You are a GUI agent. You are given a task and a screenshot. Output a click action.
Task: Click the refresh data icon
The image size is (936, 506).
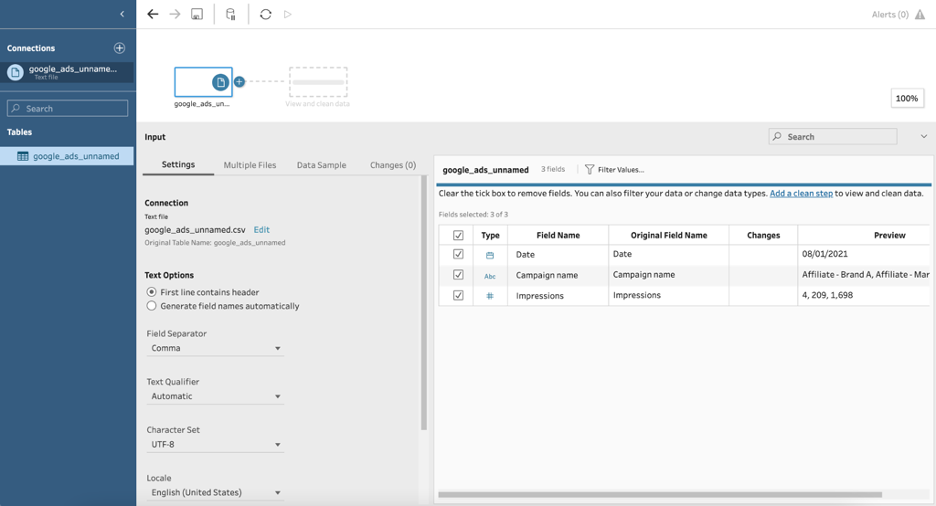(265, 14)
